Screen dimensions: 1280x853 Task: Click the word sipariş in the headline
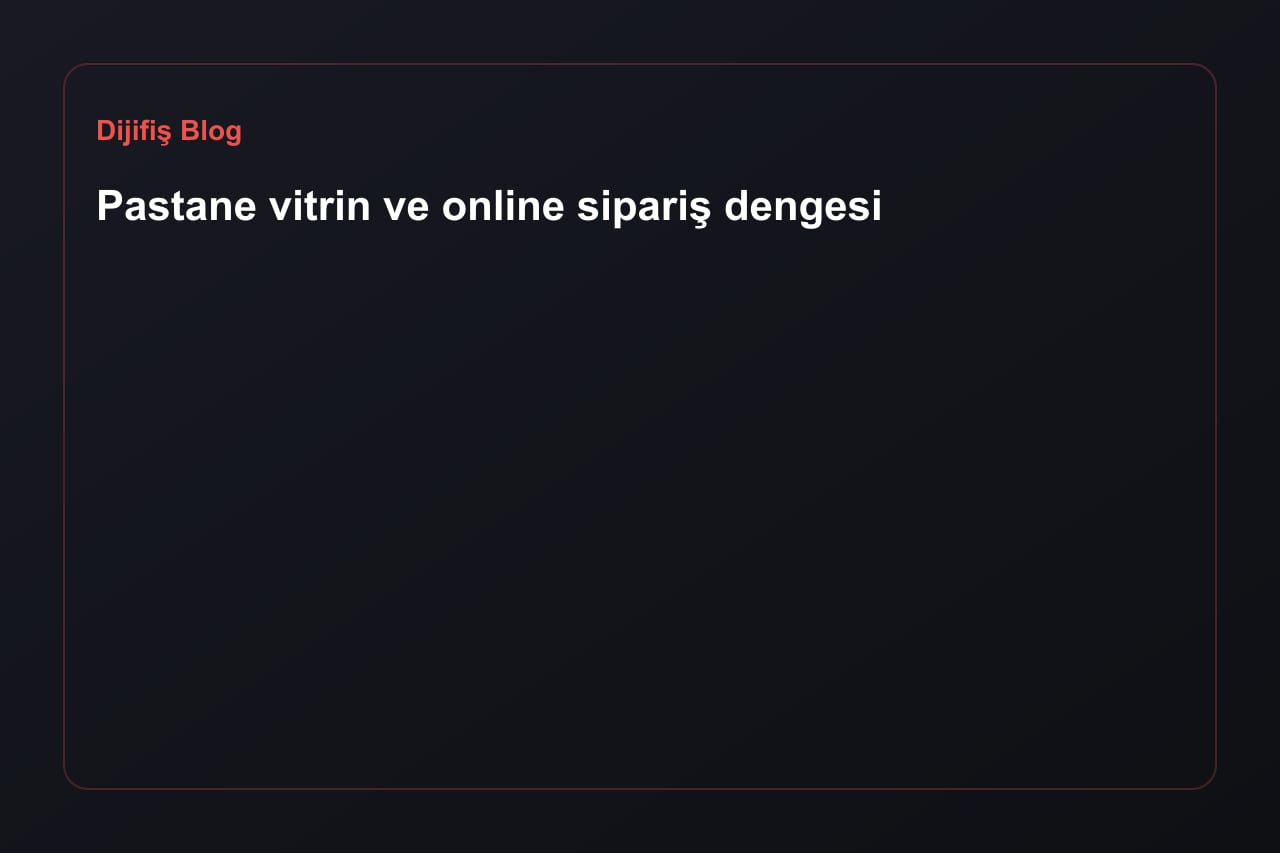click(x=645, y=208)
